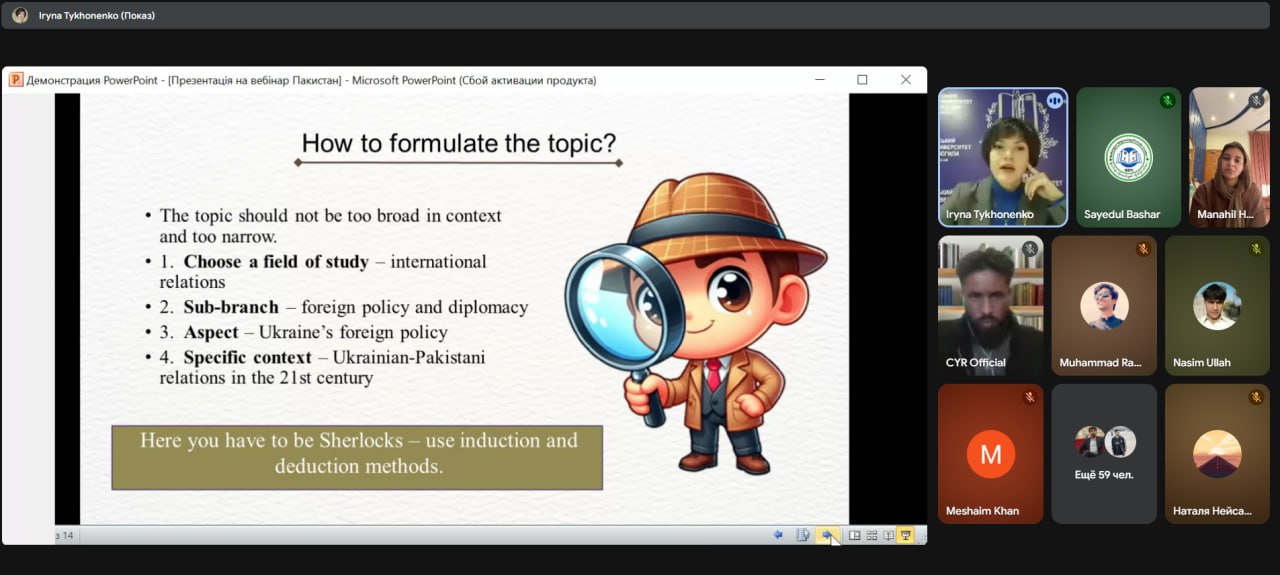Expand the 'Ещё 59 чел.' participants tile
Screen dimensions: 1280x575
point(1104,453)
